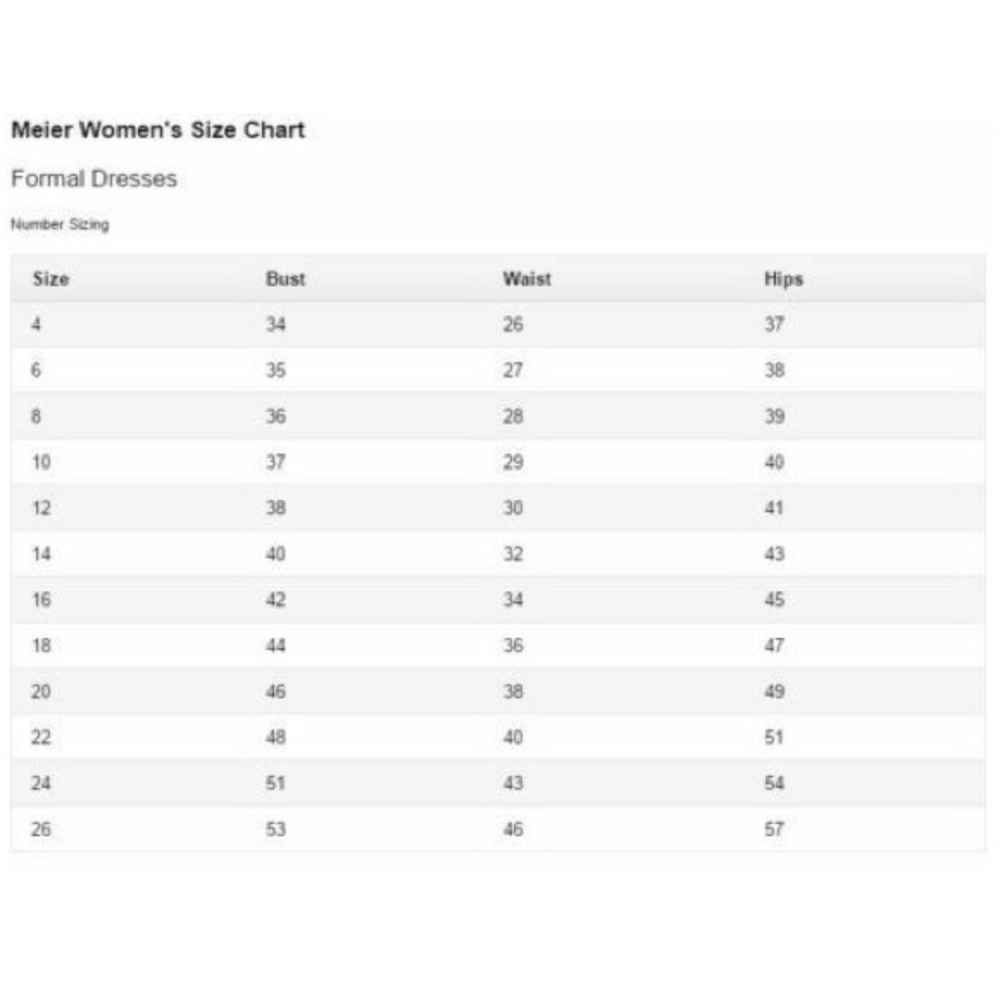Click the size 12 row label
The image size is (1000, 1000).
click(x=41, y=508)
